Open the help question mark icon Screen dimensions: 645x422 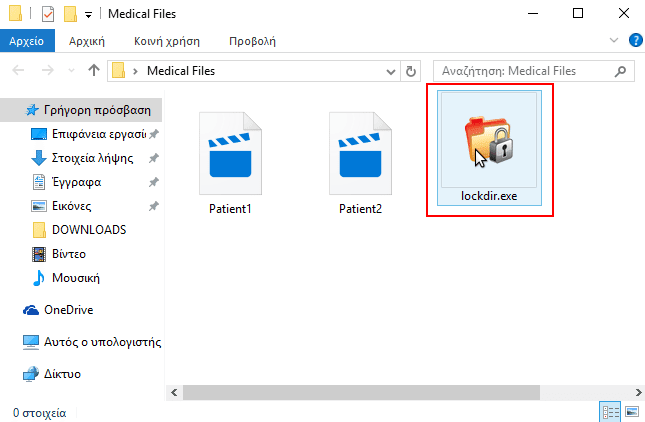636,40
